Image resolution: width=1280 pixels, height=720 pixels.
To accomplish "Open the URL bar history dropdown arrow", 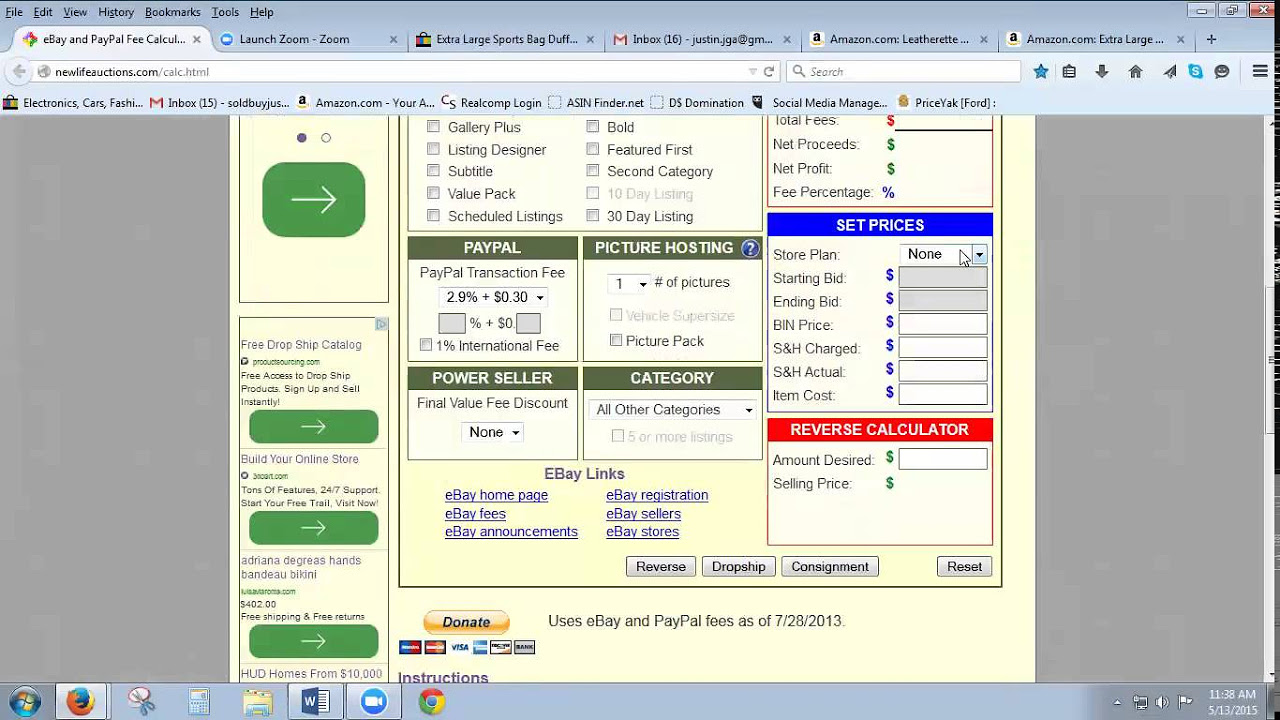I will [753, 71].
